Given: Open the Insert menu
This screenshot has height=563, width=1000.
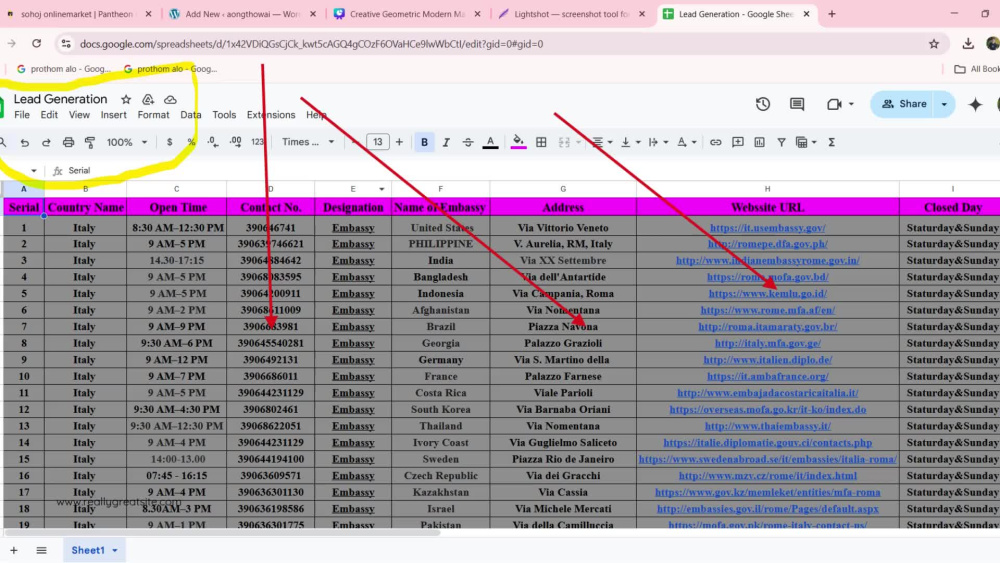Looking at the screenshot, I should (114, 115).
